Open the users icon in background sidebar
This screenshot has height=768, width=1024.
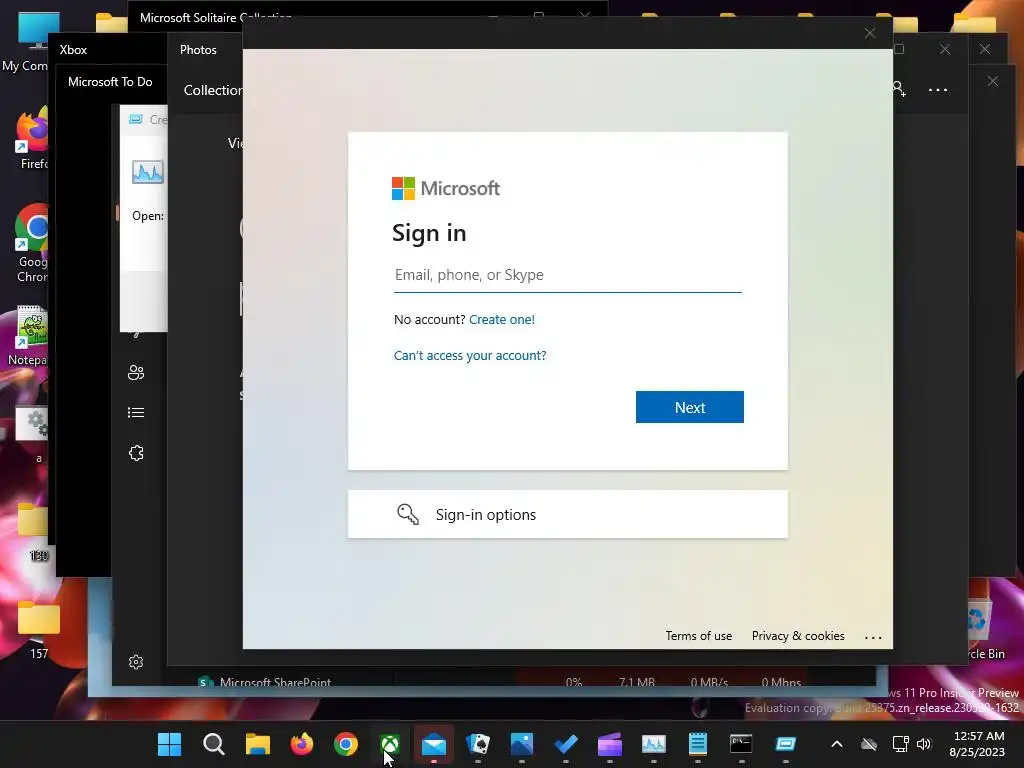136,372
